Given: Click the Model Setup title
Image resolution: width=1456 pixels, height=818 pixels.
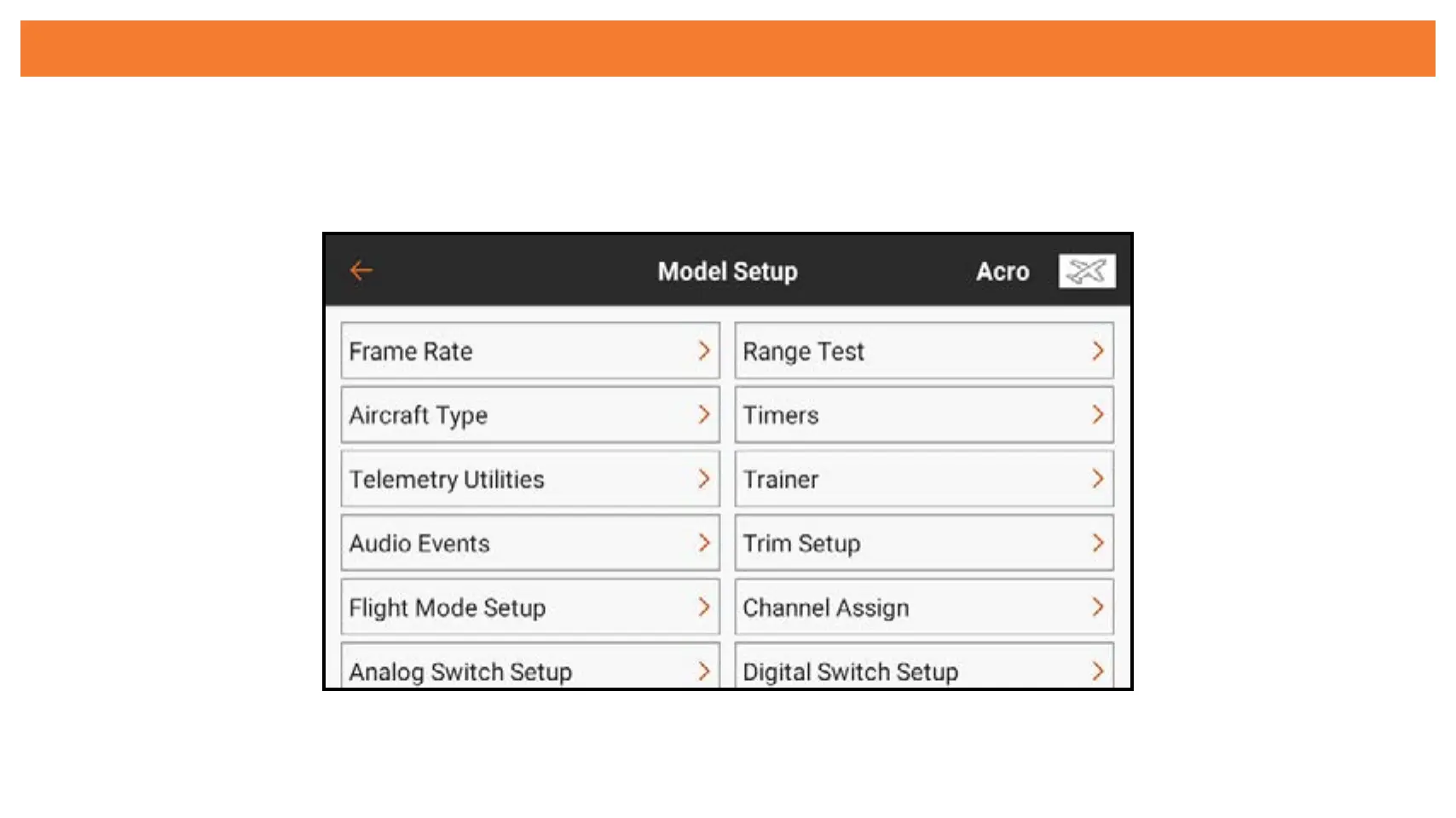Looking at the screenshot, I should tap(727, 272).
